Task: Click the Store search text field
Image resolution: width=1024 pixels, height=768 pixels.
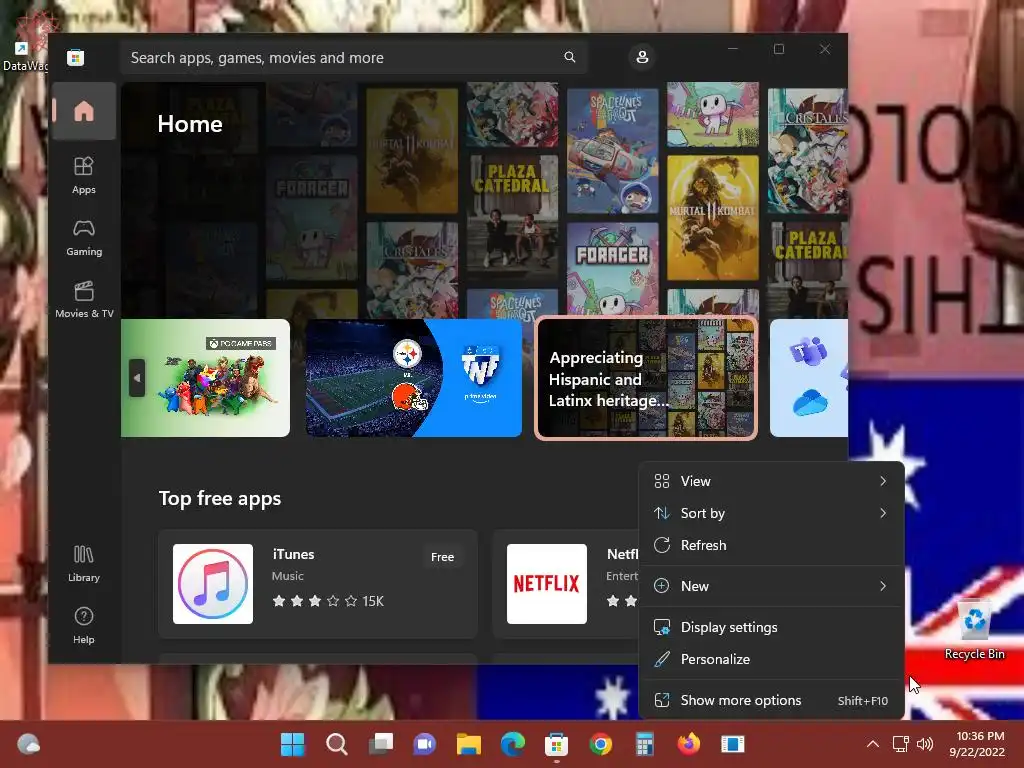Action: (353, 57)
